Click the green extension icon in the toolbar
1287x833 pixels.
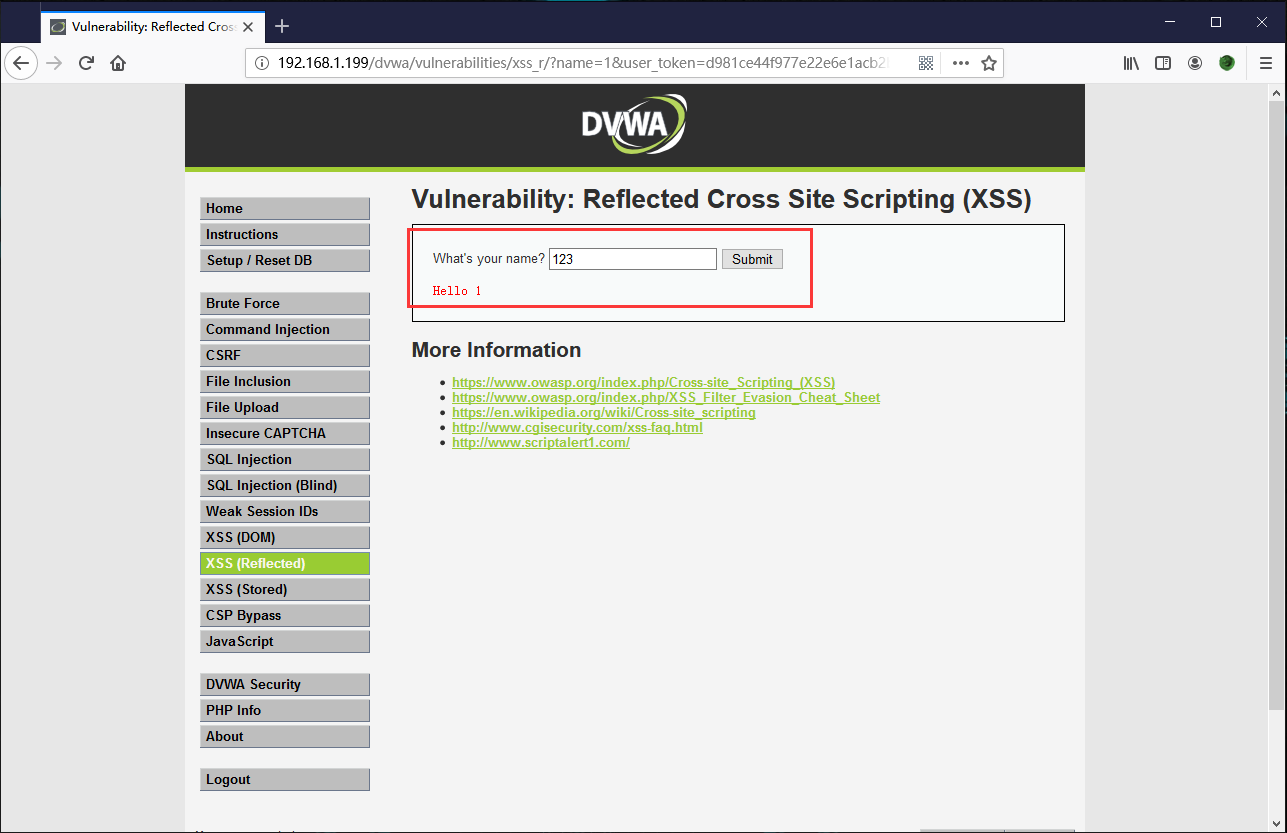(1226, 62)
